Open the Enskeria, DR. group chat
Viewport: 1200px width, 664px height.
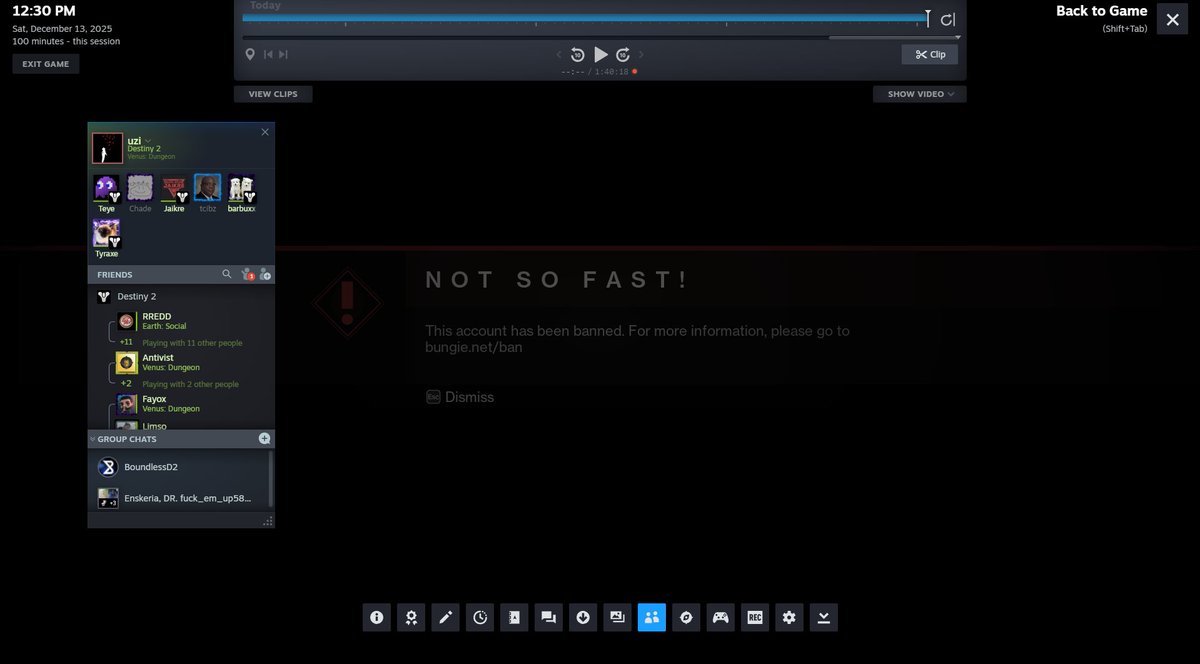pos(178,497)
